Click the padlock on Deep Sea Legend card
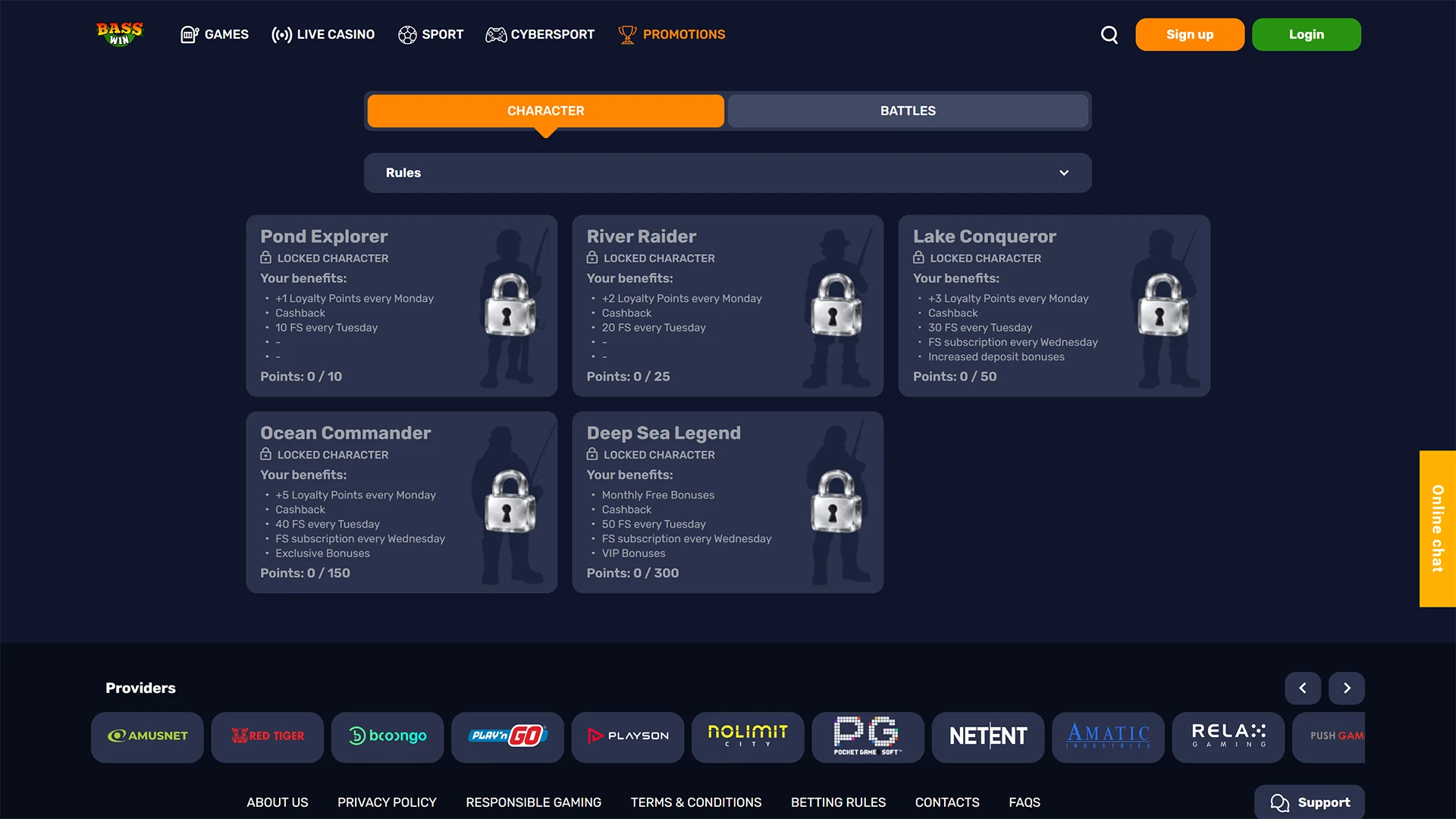This screenshot has width=1456, height=819. [x=836, y=501]
